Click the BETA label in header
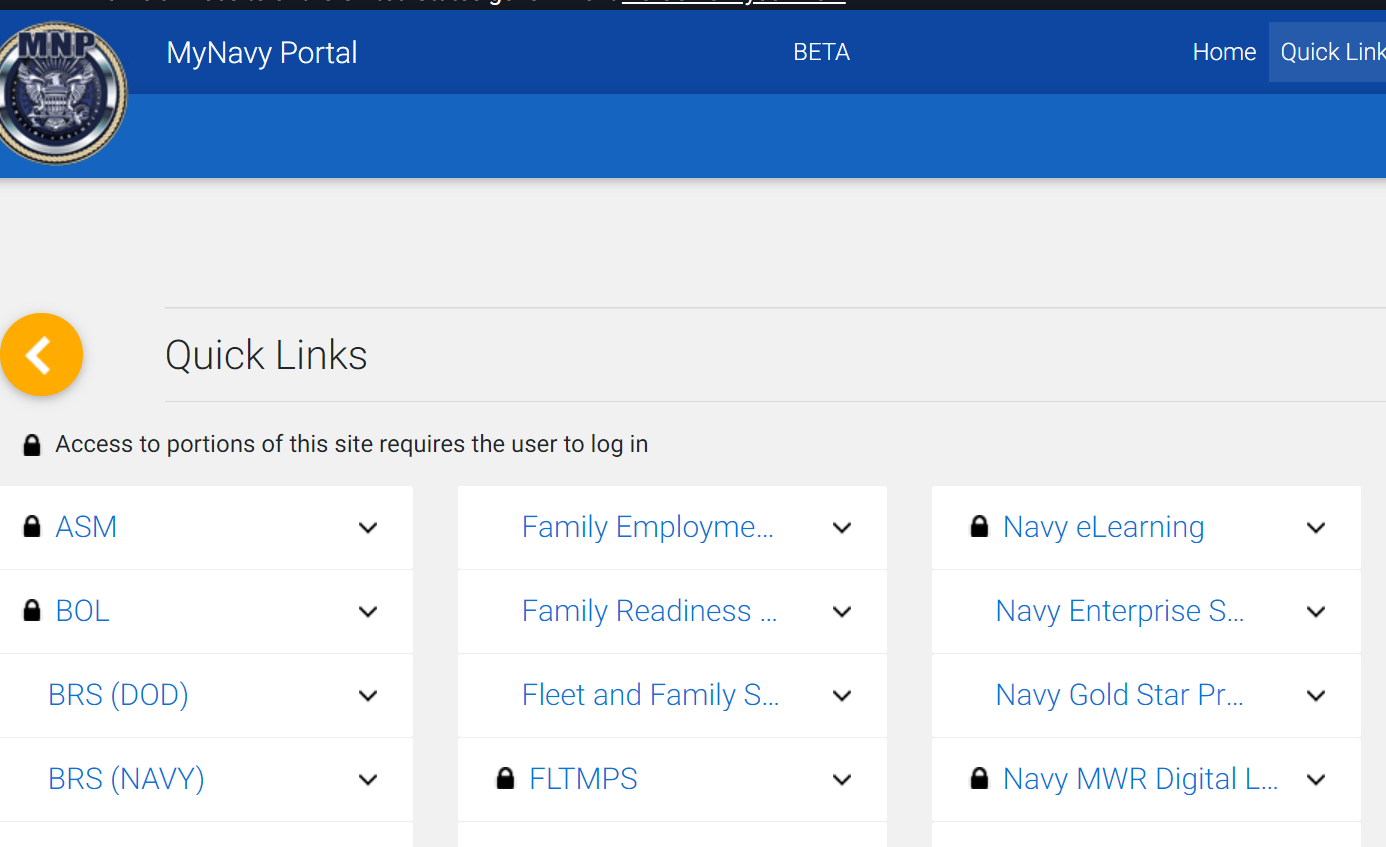This screenshot has height=847, width=1386. [821, 52]
